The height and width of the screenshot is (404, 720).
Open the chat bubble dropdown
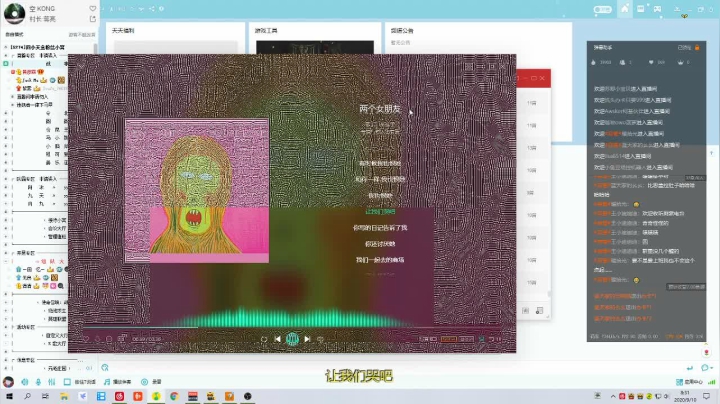(x=707, y=368)
